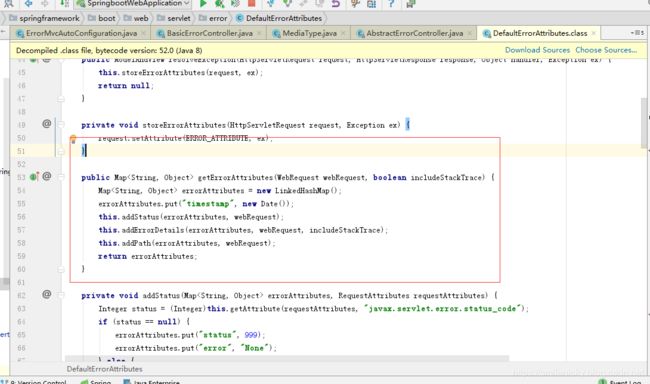Image resolution: width=650 pixels, height=384 pixels.
Task: Fold the addStatus method at line 62
Action: point(61,295)
